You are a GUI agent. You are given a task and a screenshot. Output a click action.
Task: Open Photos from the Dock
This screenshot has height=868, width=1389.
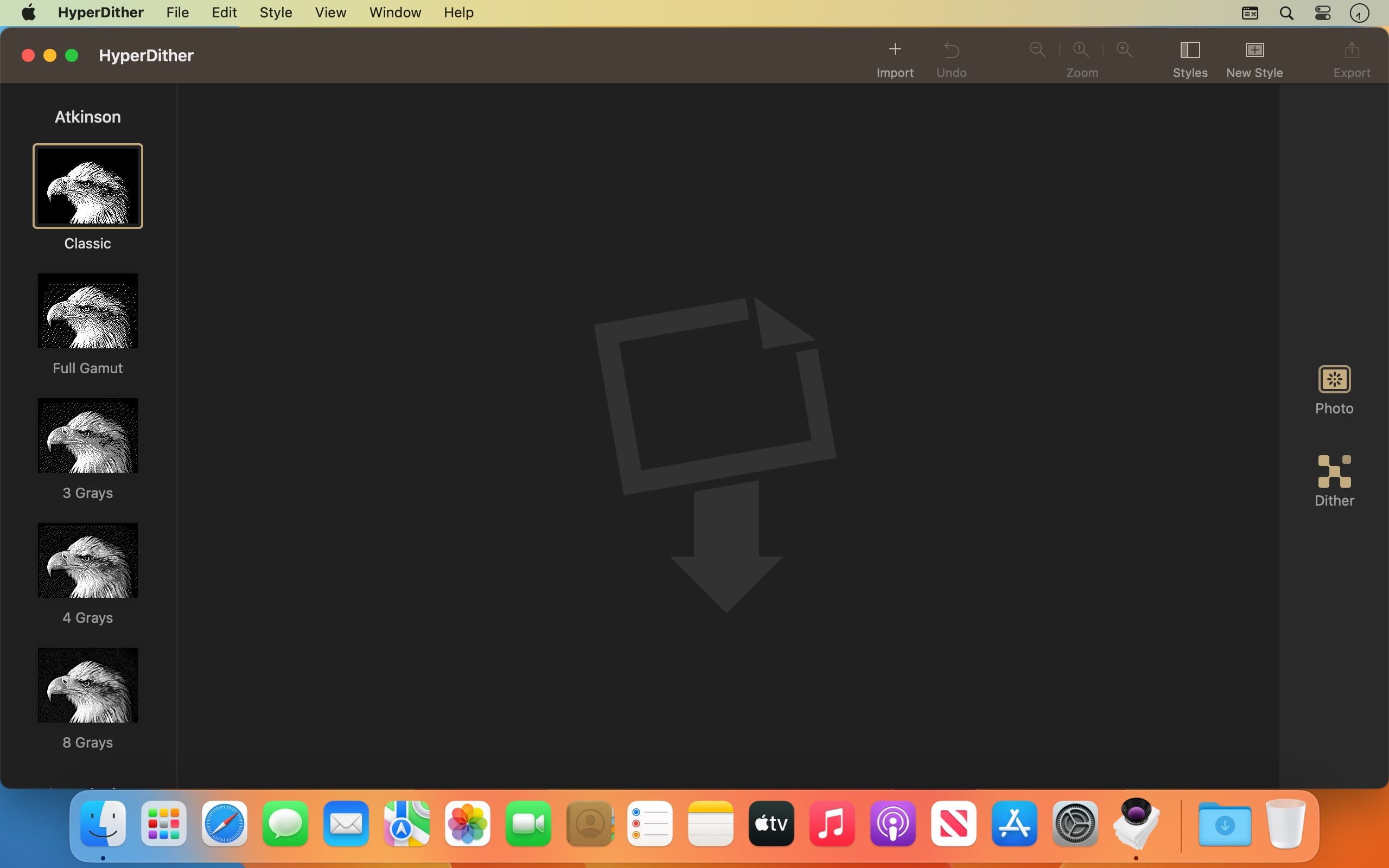point(468,823)
